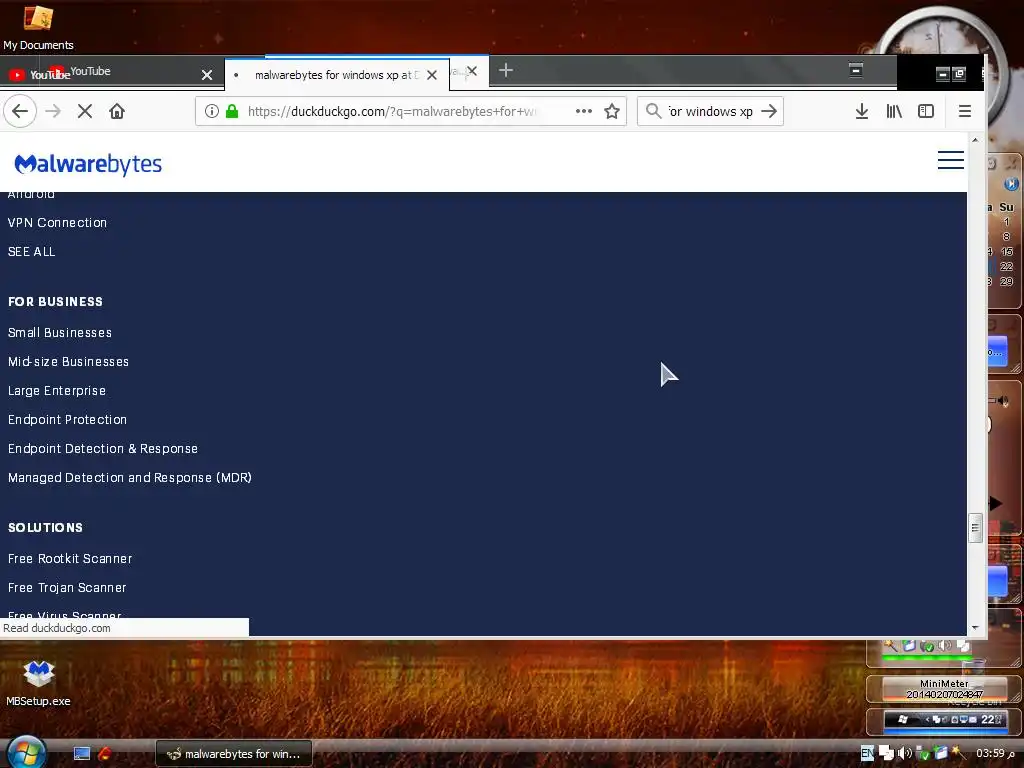This screenshot has width=1024, height=768.
Task: Select the My Documents desktop icon
Action: 38,27
